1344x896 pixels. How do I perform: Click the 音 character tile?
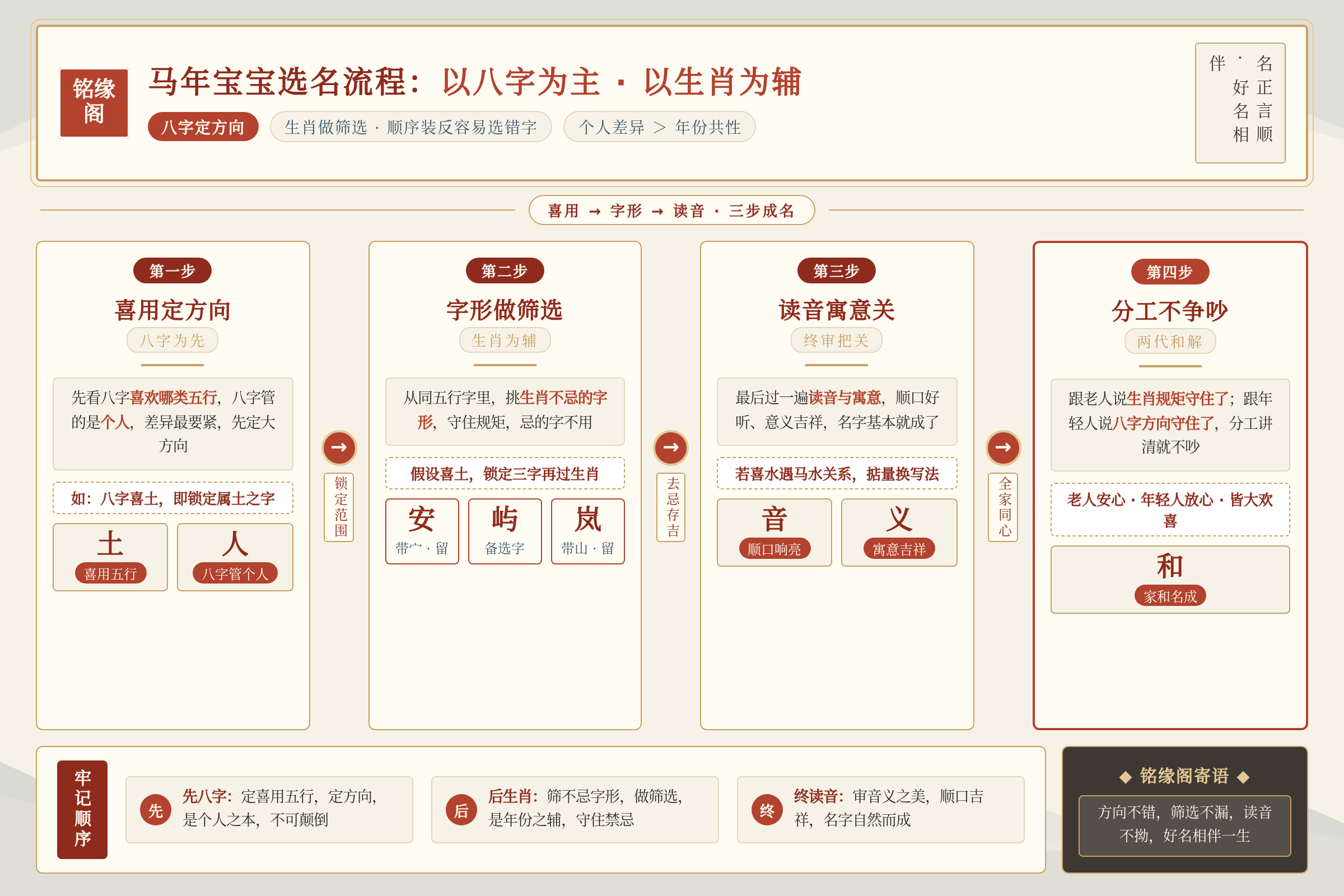(774, 533)
